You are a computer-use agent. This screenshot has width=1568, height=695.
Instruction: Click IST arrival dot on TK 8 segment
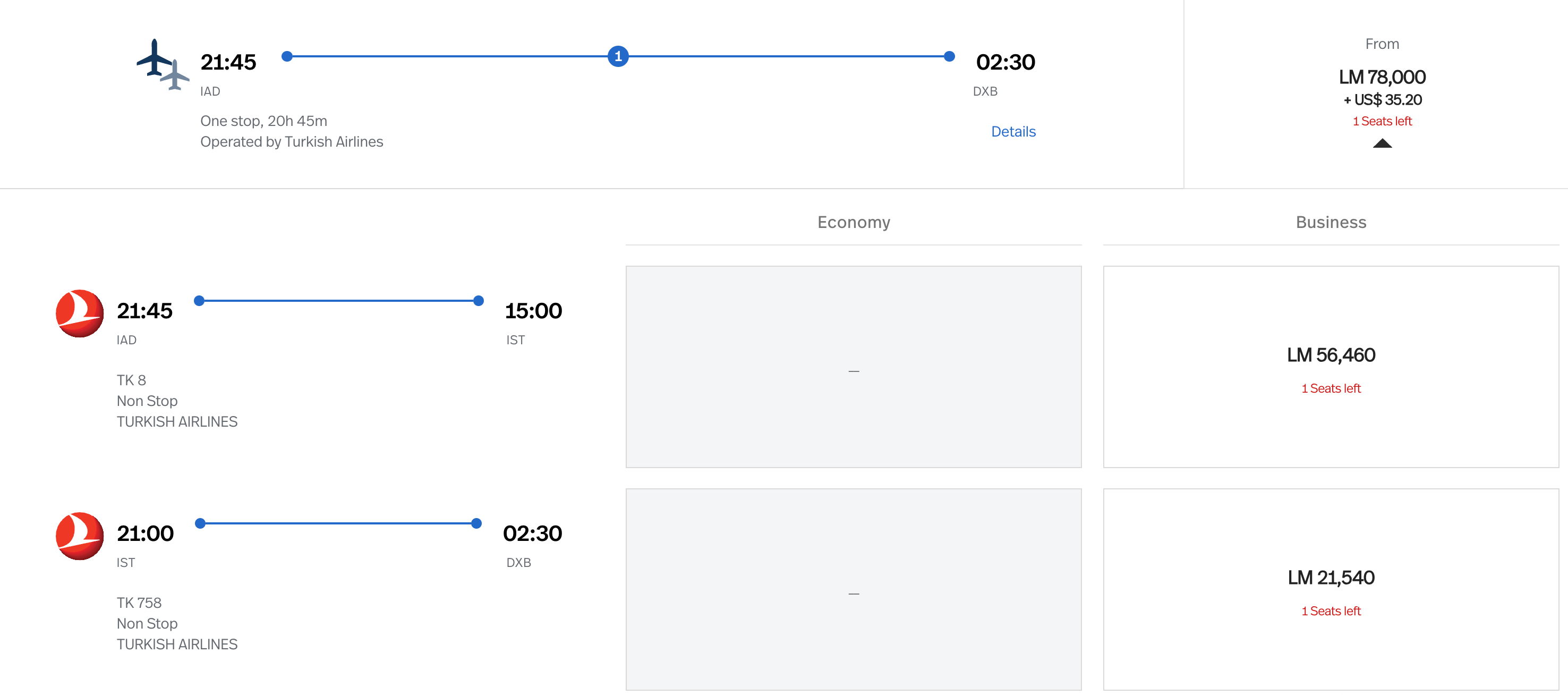[479, 301]
